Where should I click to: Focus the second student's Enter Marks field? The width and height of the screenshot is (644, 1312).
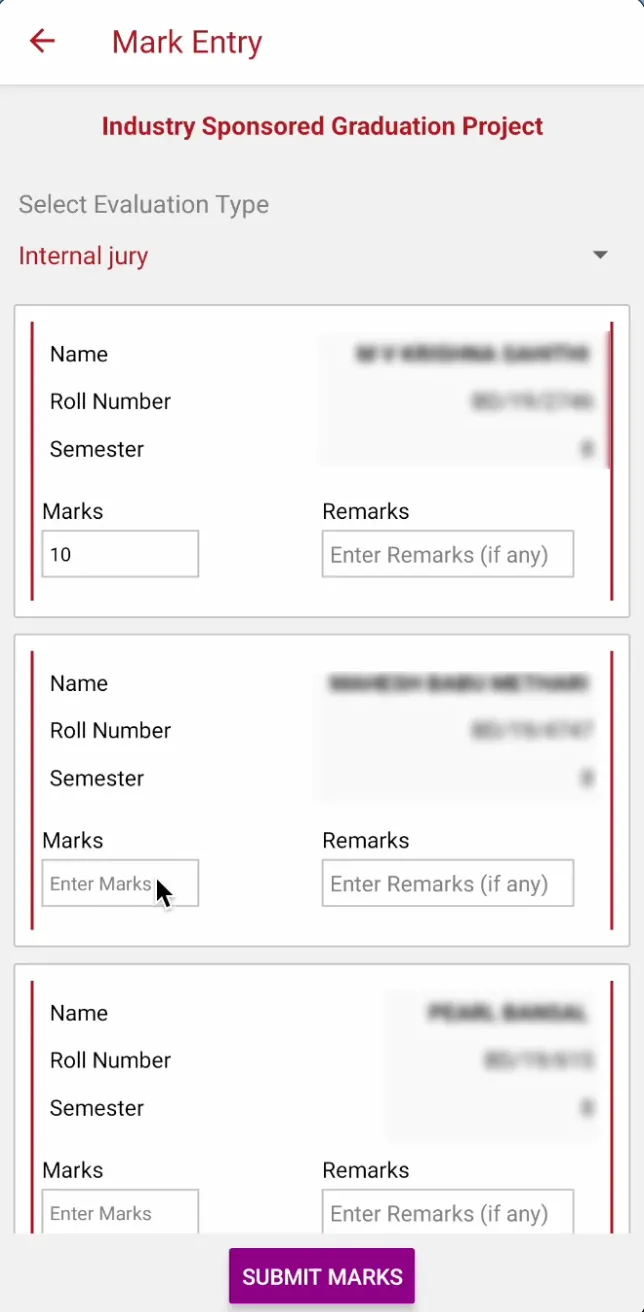(x=120, y=883)
